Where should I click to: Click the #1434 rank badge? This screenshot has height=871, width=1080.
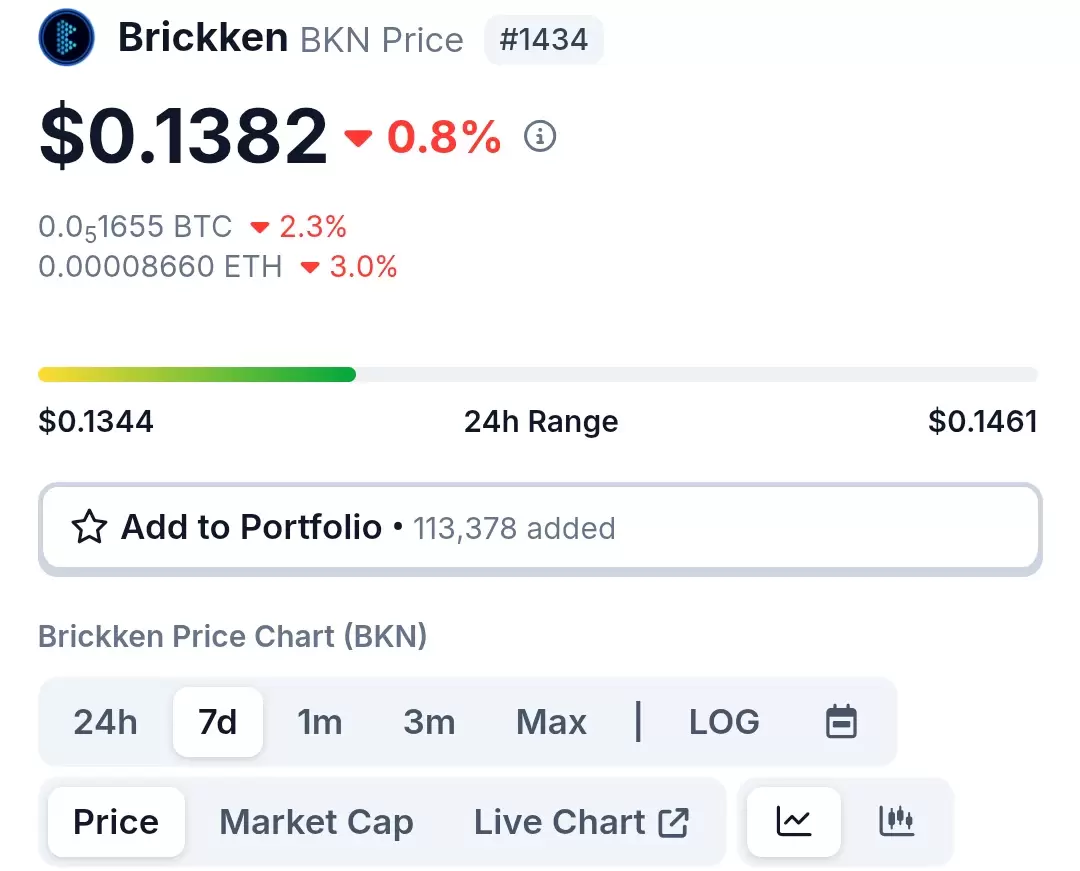pos(543,39)
